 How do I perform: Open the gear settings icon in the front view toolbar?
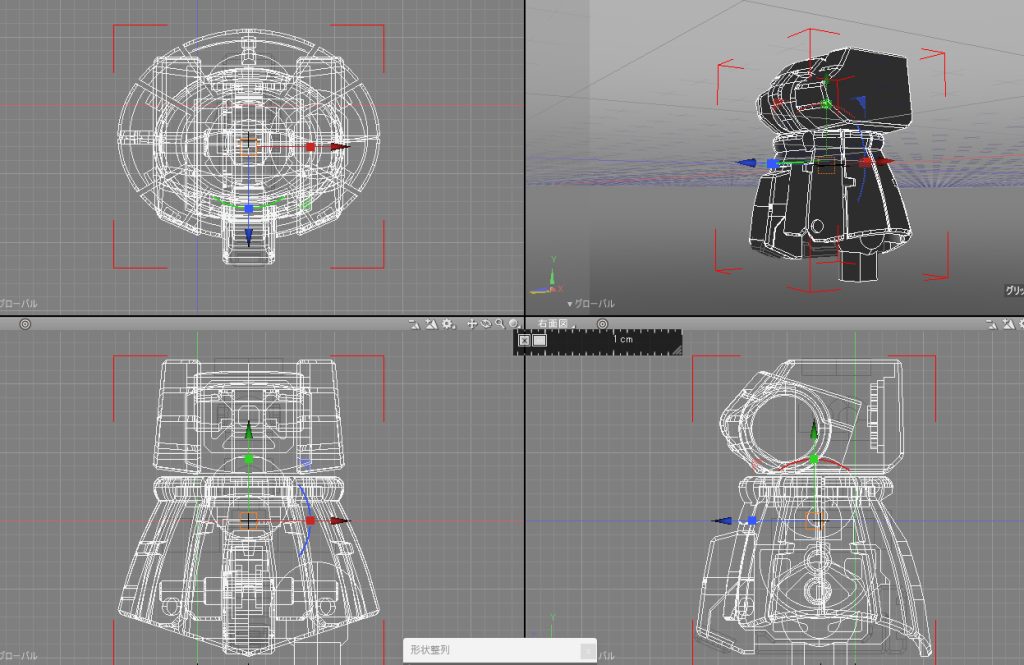click(448, 324)
